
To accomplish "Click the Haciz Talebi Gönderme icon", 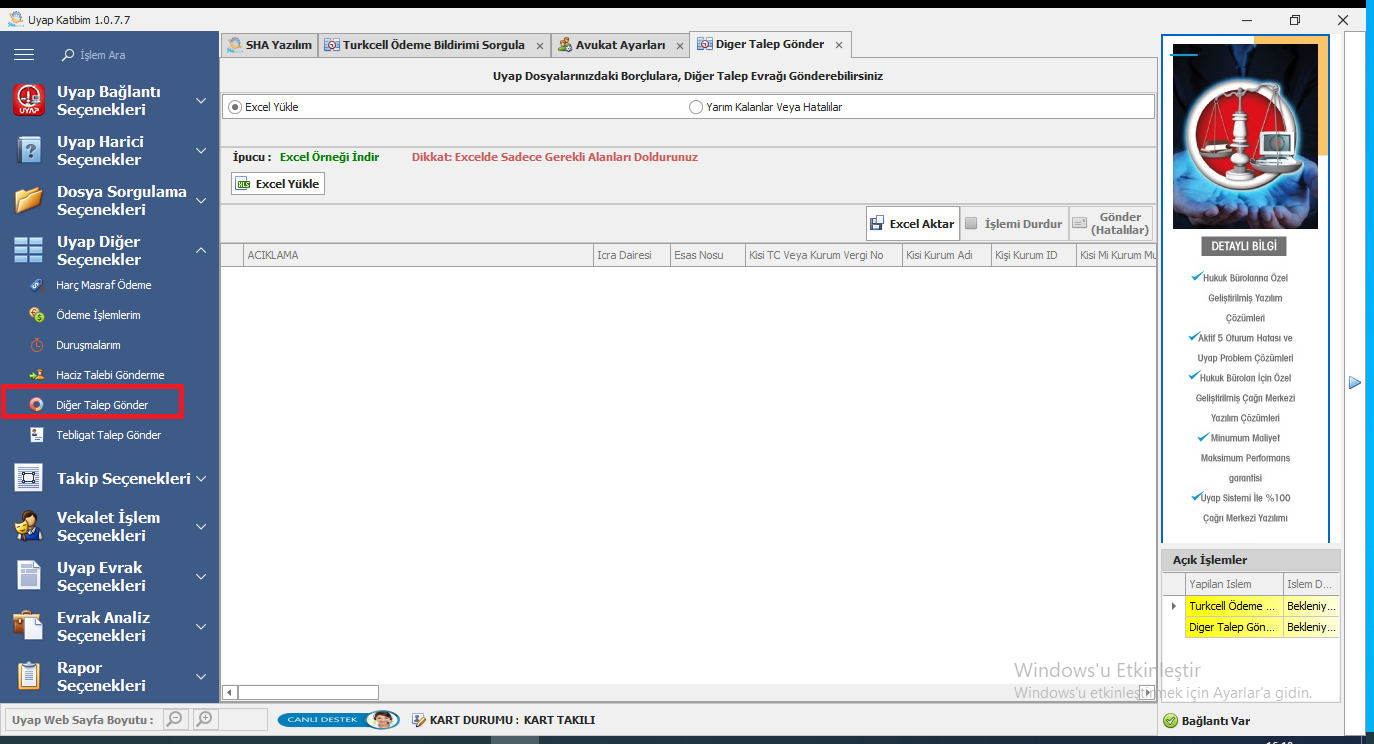I will tap(37, 375).
